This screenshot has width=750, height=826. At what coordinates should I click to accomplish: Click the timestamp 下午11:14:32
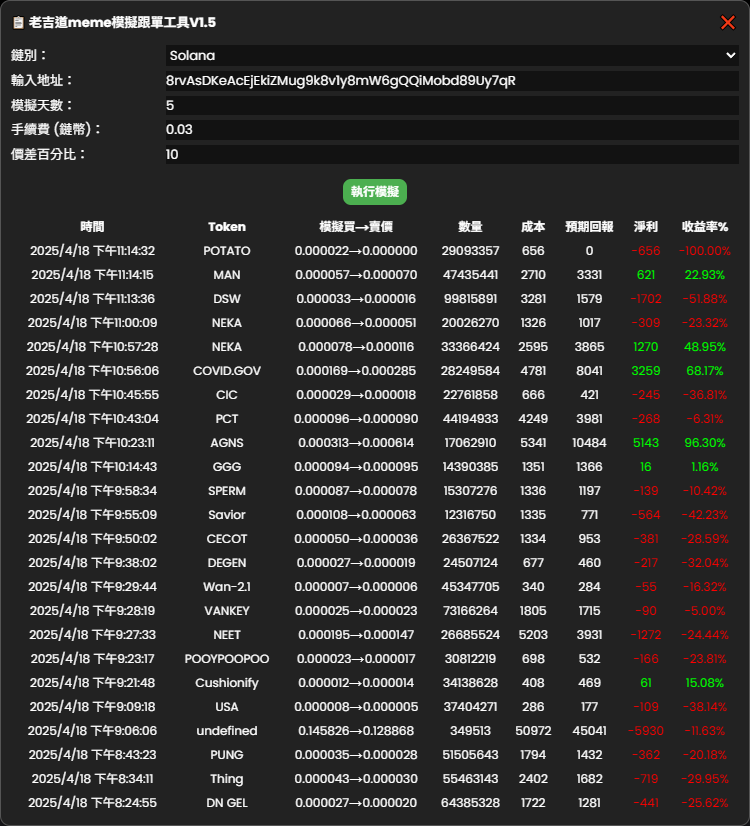(x=92, y=251)
